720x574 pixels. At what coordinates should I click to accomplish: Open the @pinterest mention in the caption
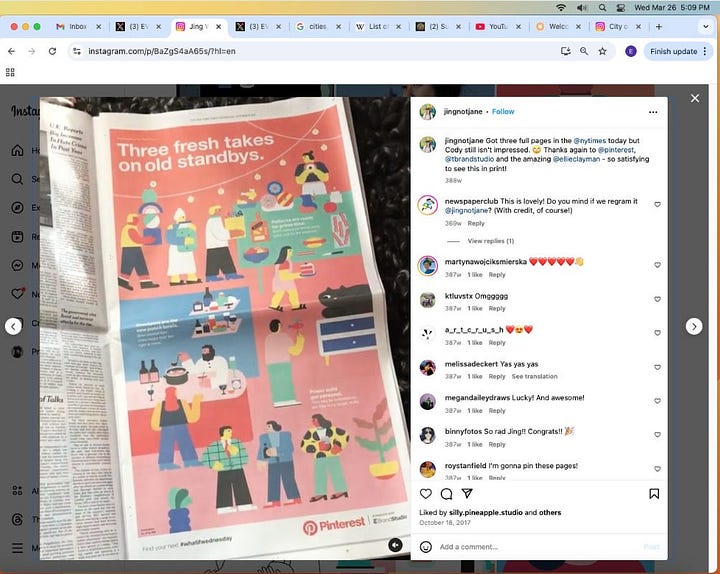coord(616,150)
